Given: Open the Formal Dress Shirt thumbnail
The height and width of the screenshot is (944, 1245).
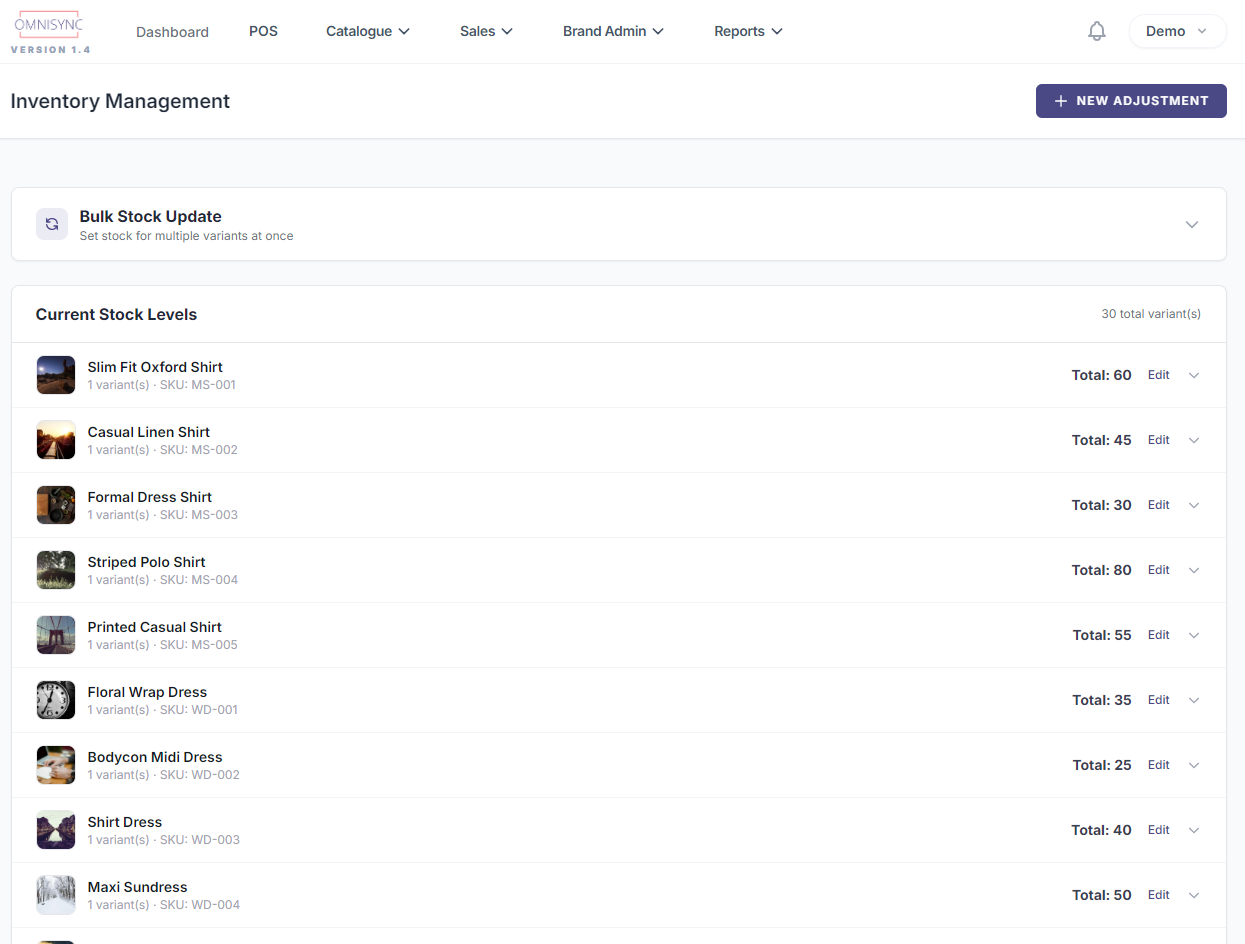Looking at the screenshot, I should point(56,505).
